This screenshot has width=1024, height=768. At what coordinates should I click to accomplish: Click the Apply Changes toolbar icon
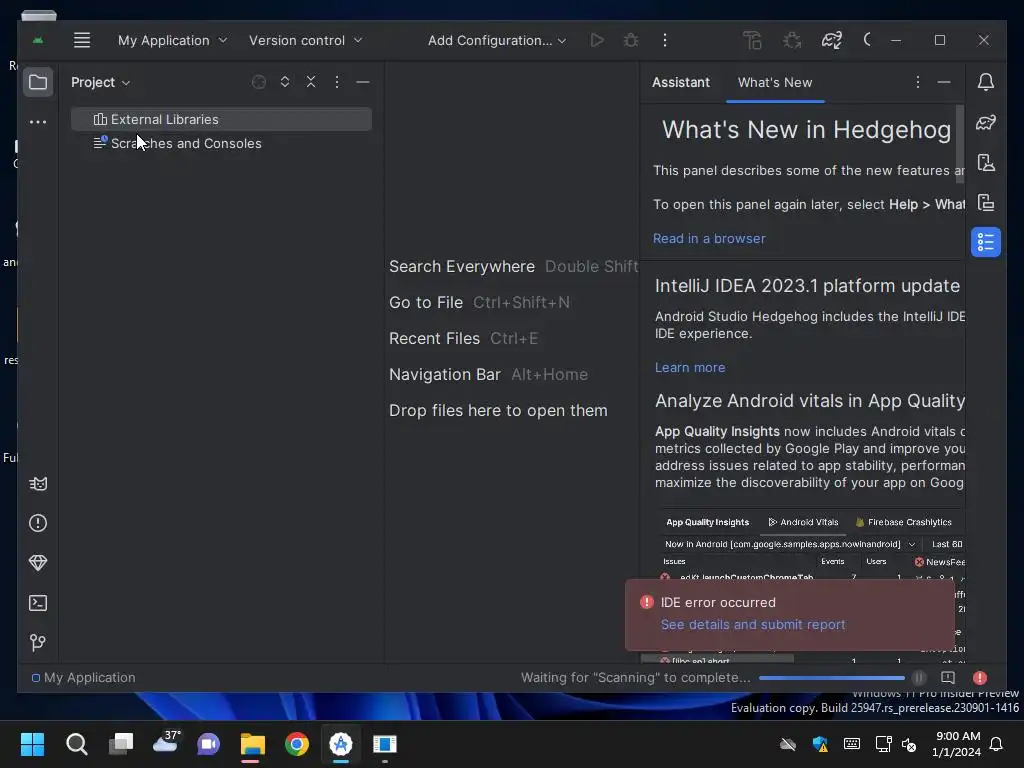(x=752, y=40)
